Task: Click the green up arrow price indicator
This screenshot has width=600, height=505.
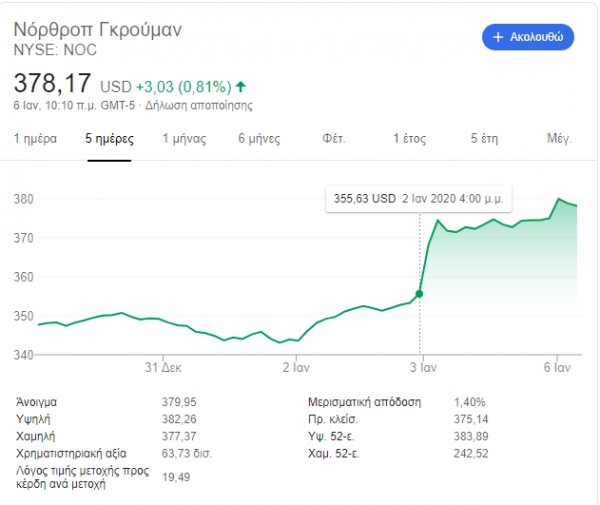Action: [240, 87]
